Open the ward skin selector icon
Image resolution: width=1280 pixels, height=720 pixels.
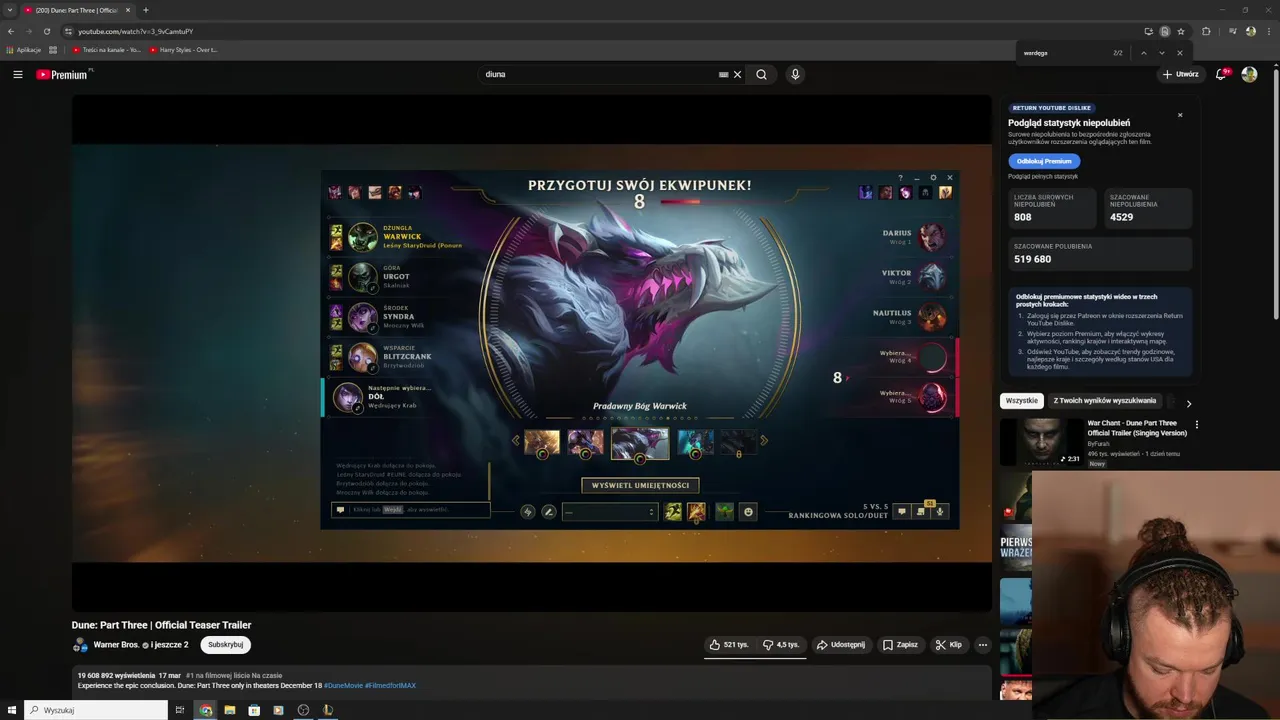coord(724,512)
